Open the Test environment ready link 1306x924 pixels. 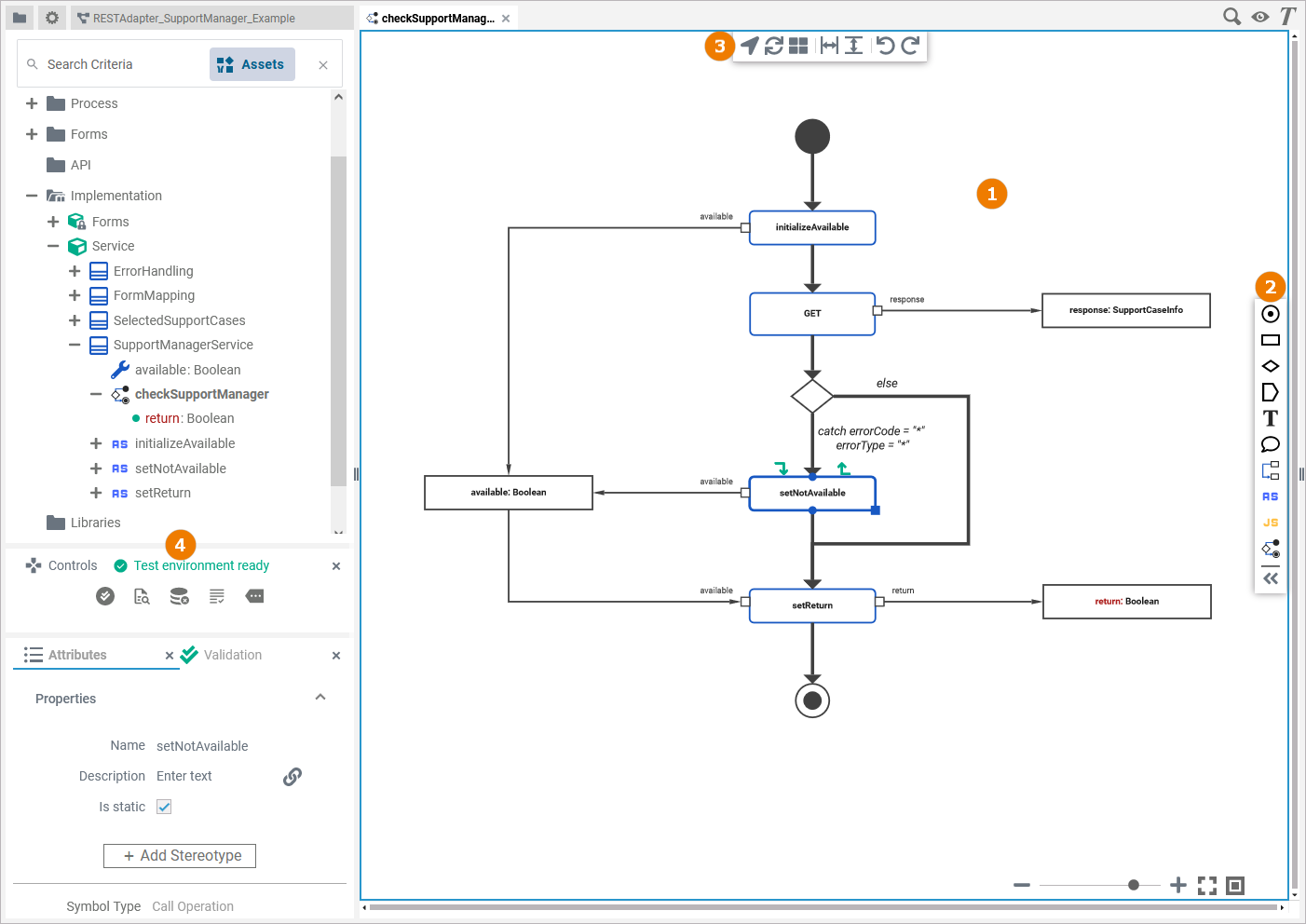point(201,564)
